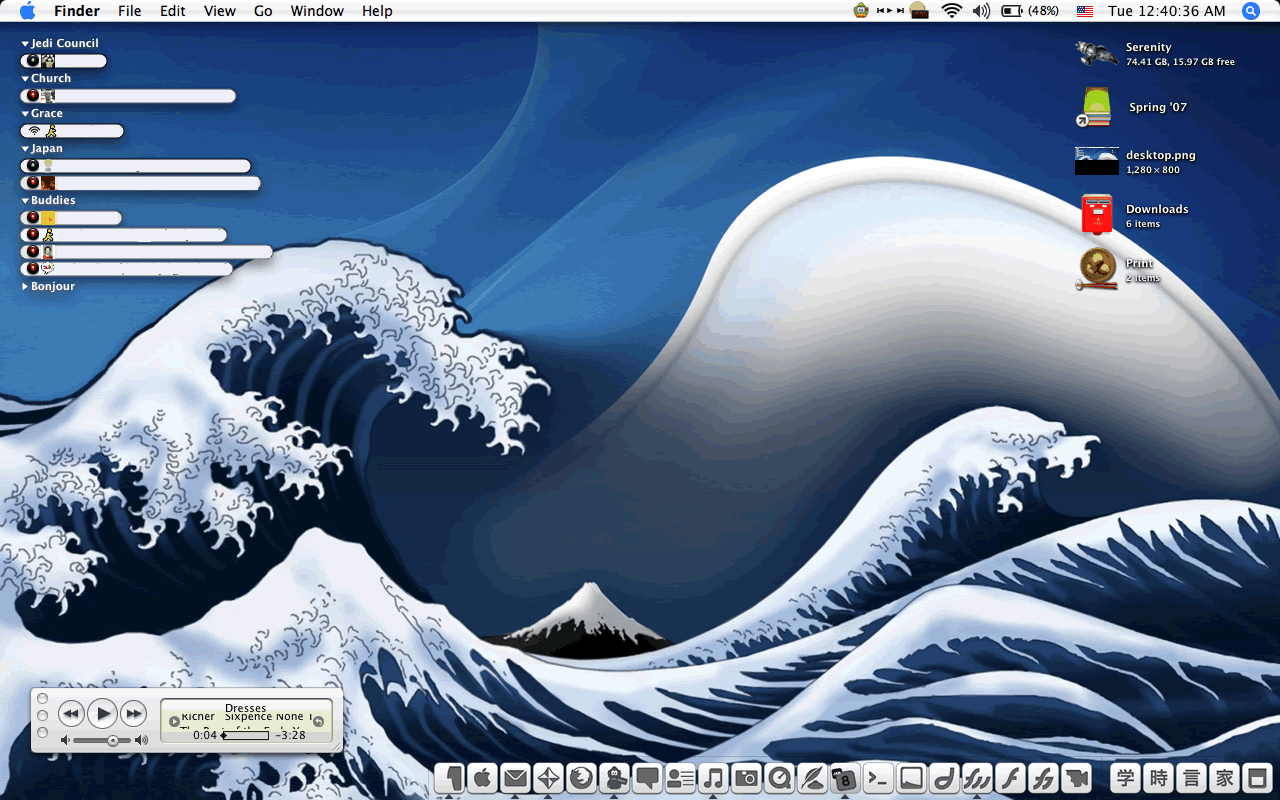Collapse the Japan buddy group
The image size is (1280, 800).
[x=25, y=149]
